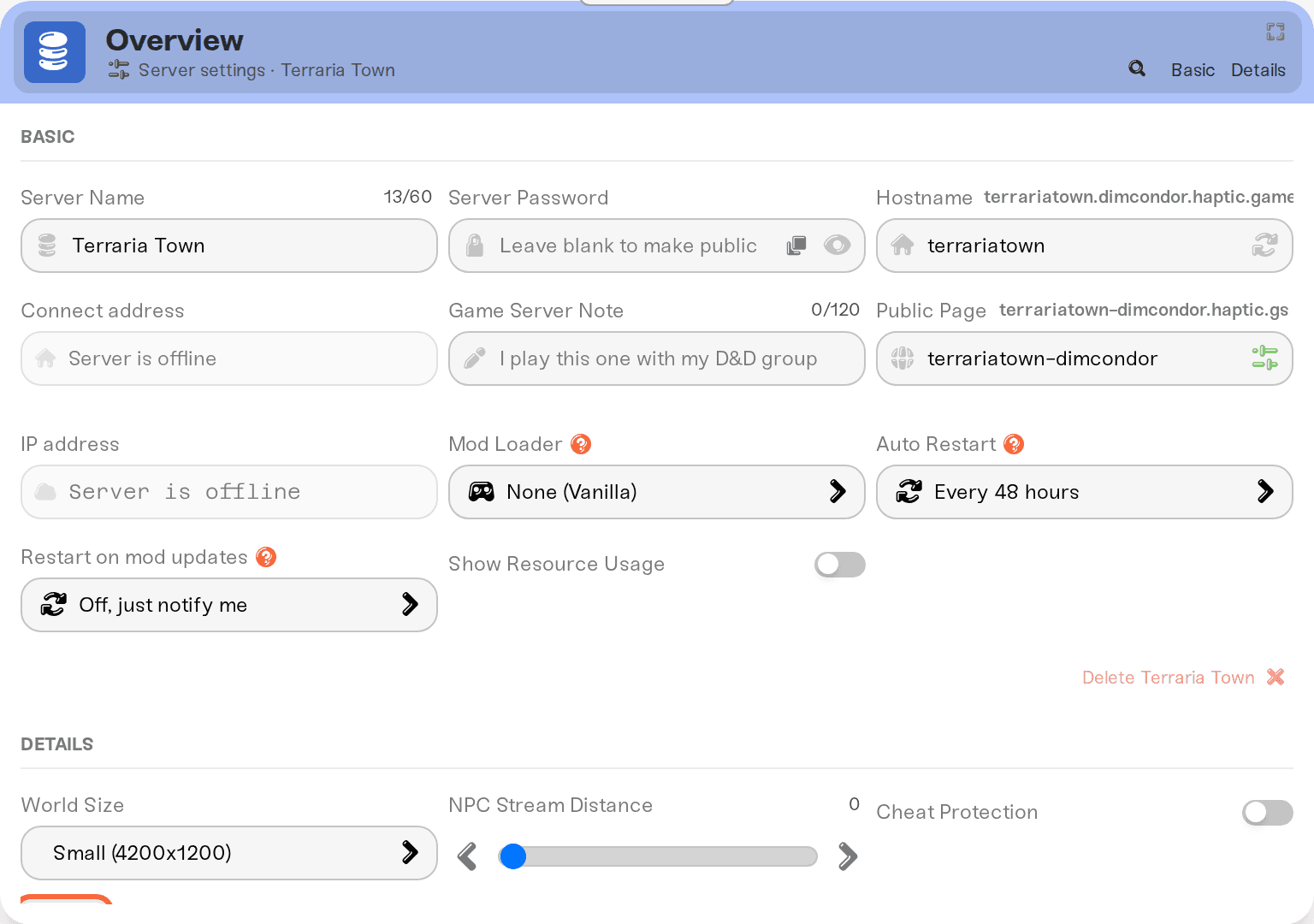The height and width of the screenshot is (924, 1314).
Task: Click the lock icon in Server Password field
Action: 475,246
